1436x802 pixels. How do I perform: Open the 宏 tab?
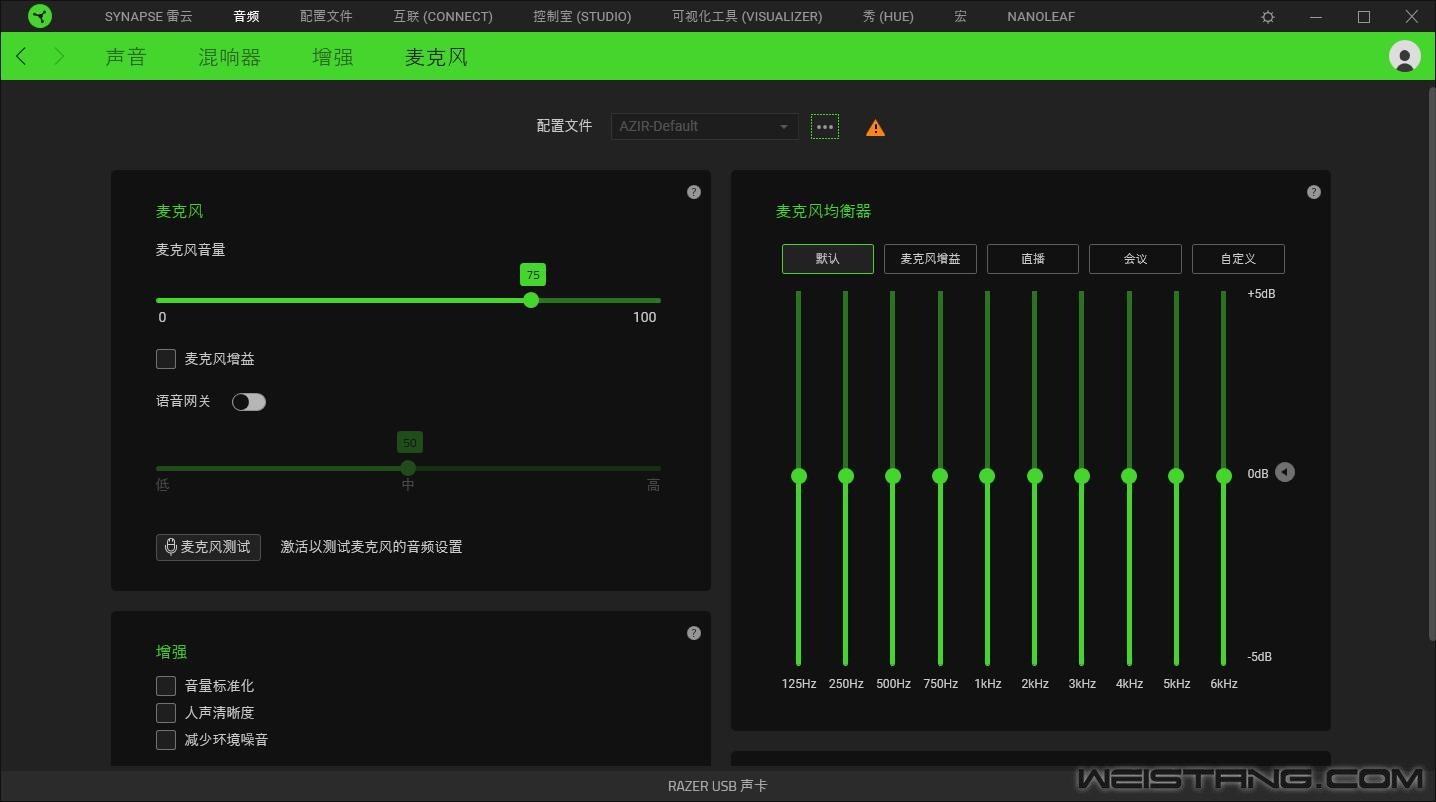[x=960, y=17]
